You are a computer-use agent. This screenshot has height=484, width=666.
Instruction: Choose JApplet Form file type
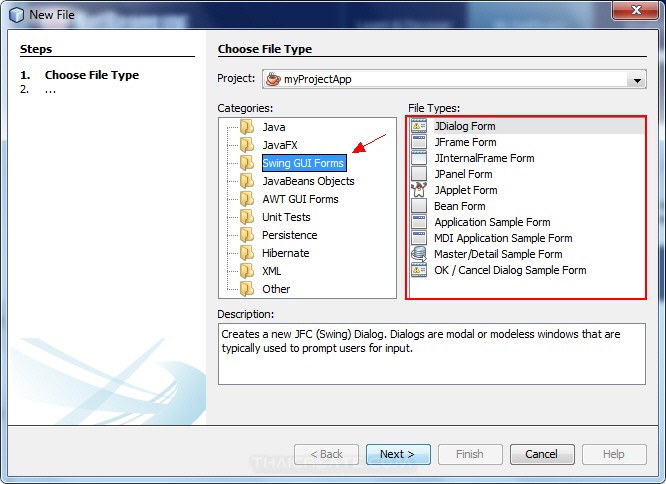[x=466, y=190]
